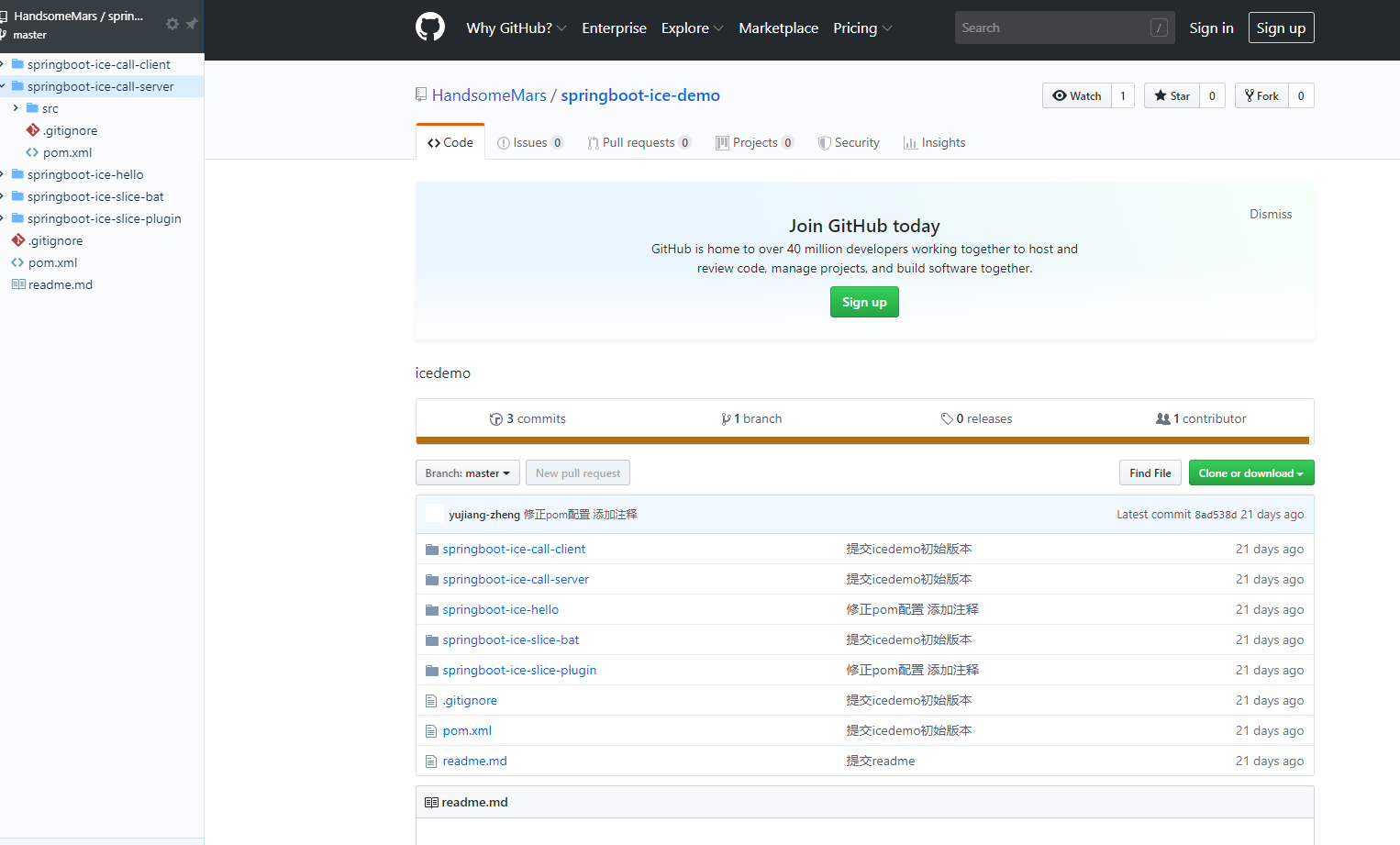1400x845 pixels.
Task: Collapse springboot-ice-call-server in sidebar tree
Action: 3,86
